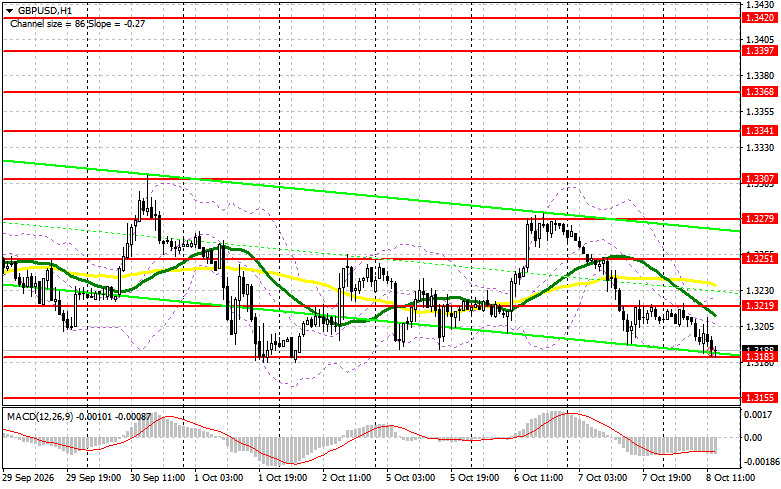Screen dimensions: 781x489
Task: Click the 1.3430 price axis value
Action: pos(760,4)
